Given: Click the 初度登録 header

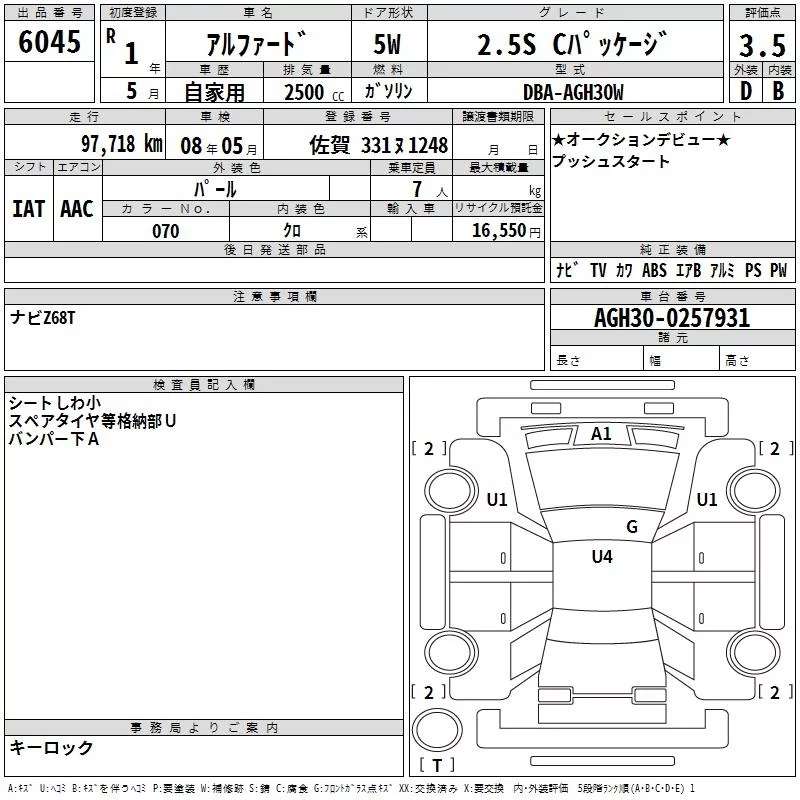Looking at the screenshot, I should point(133,13).
